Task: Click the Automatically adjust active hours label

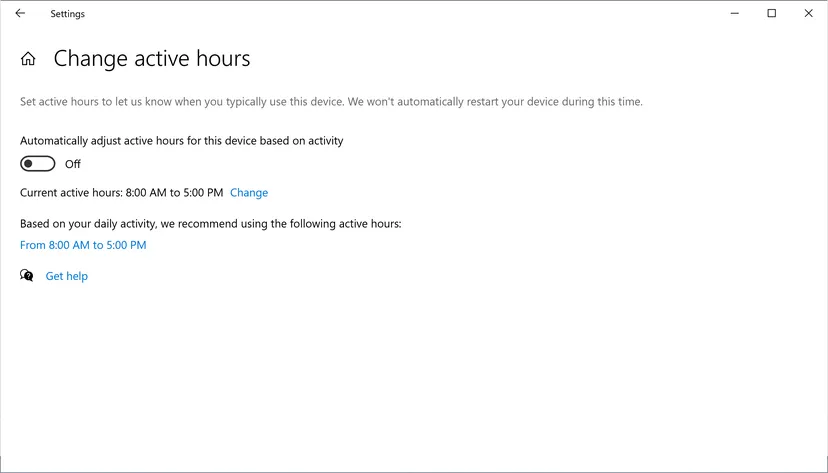Action: 181,141
